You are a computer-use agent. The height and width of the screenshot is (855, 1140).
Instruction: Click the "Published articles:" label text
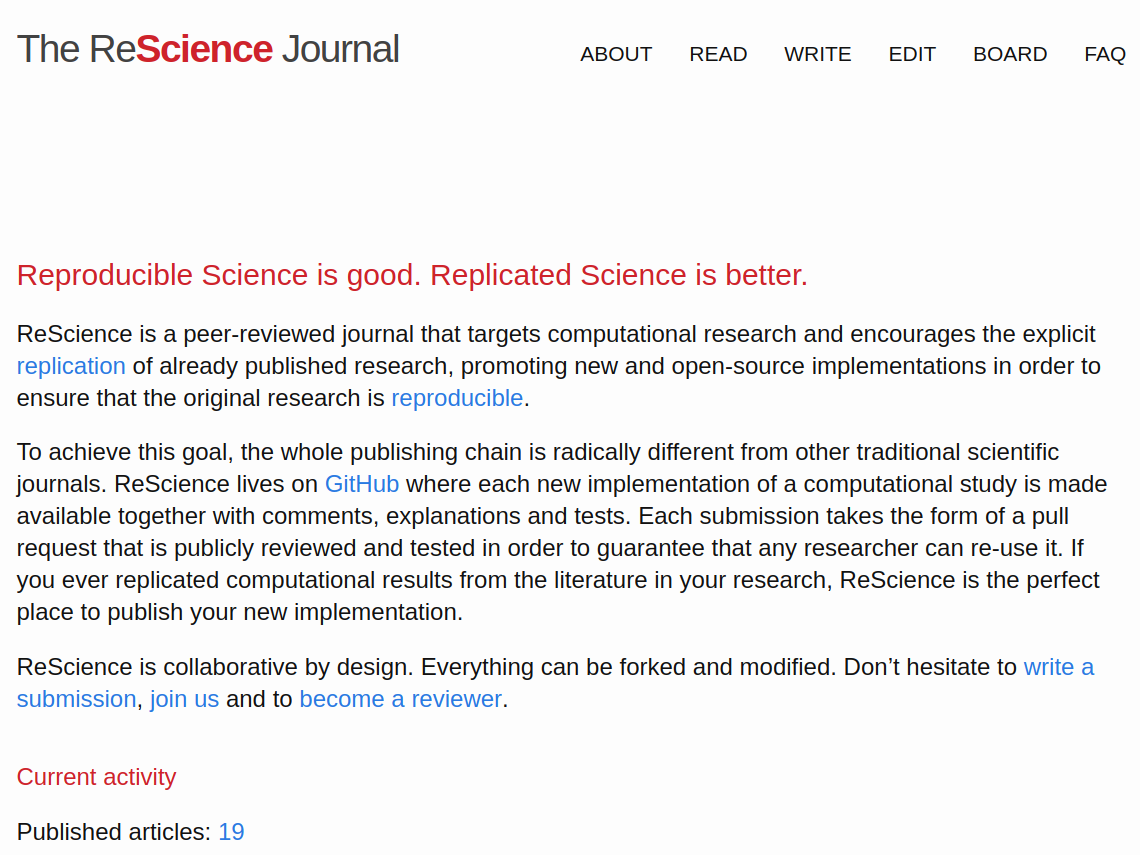(114, 832)
